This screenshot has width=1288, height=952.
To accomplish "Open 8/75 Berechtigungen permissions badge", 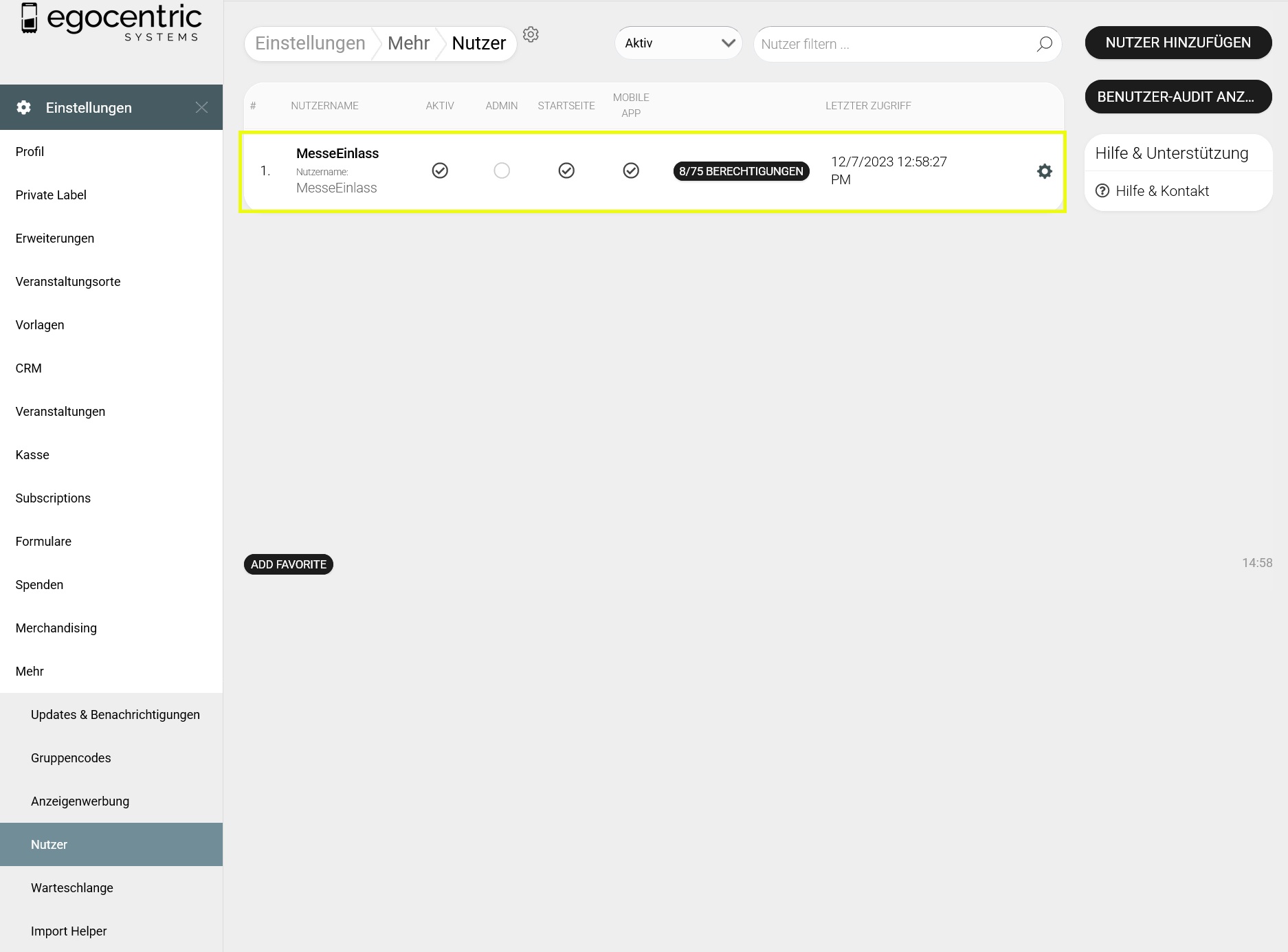I will point(741,171).
